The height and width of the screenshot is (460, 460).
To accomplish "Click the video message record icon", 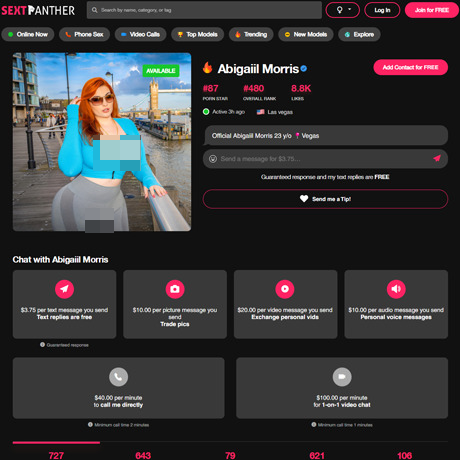I will (285, 289).
